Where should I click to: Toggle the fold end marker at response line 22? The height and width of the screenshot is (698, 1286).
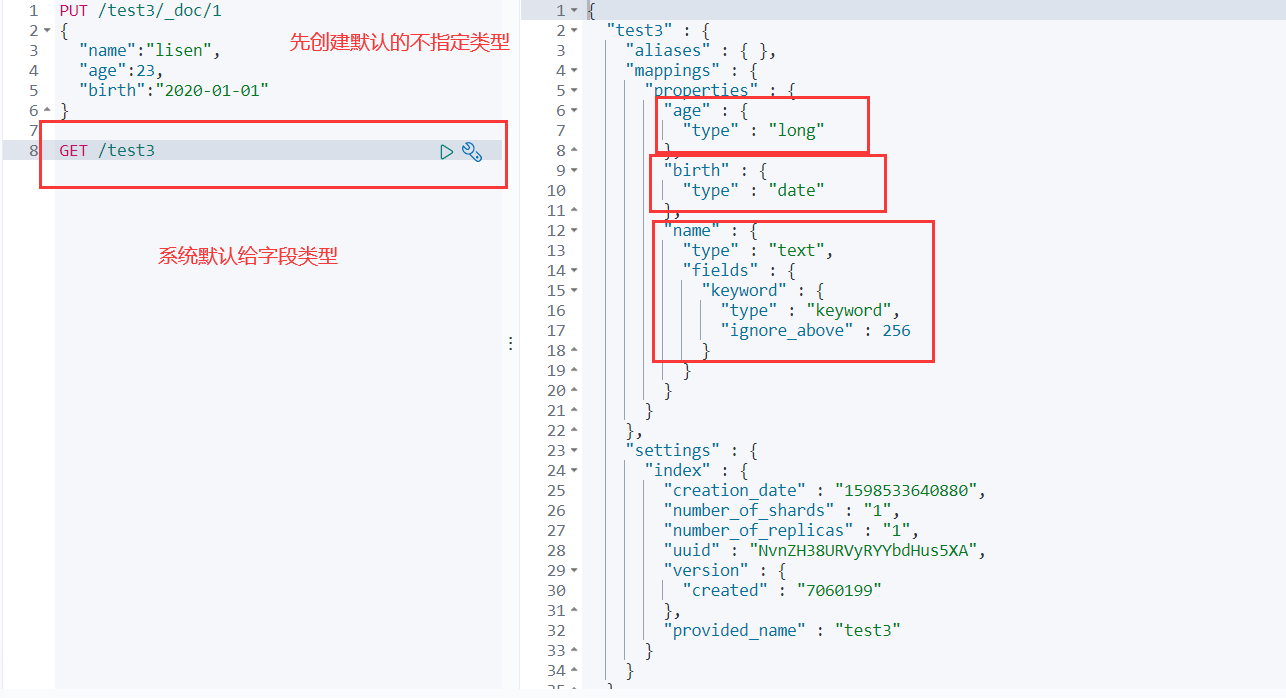pos(574,431)
